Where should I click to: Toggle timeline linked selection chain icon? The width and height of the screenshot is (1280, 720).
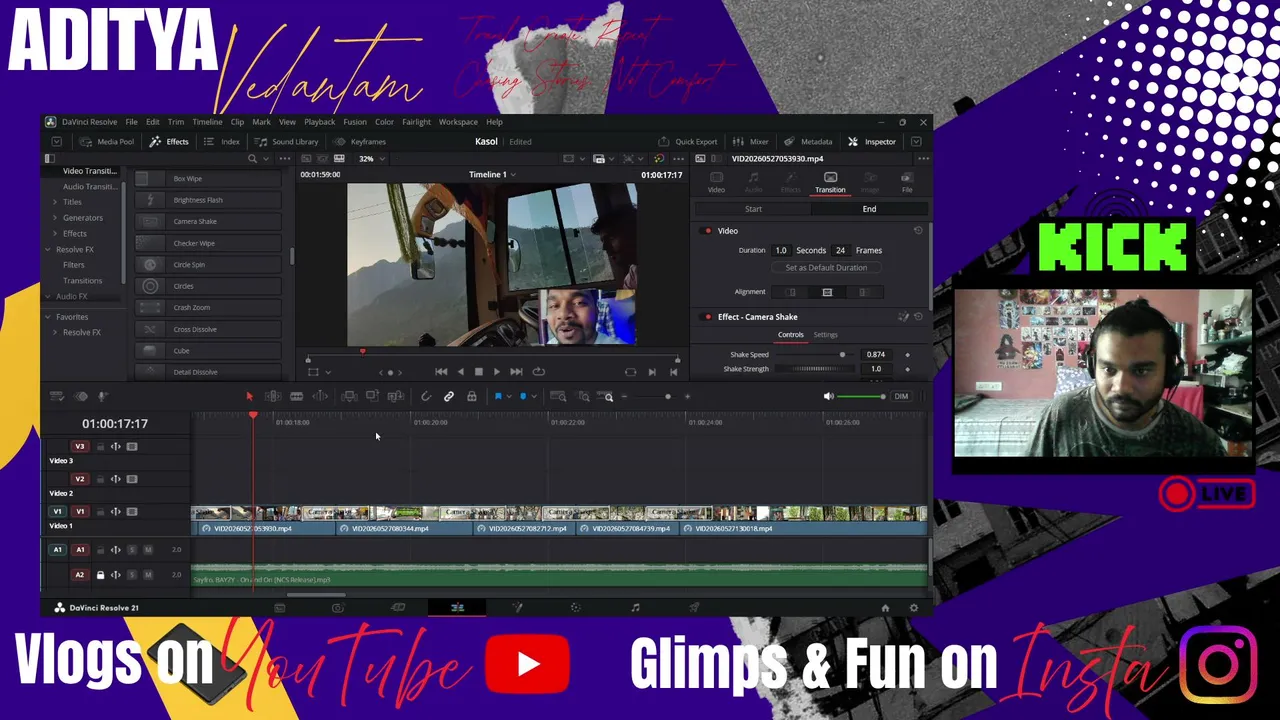449,397
